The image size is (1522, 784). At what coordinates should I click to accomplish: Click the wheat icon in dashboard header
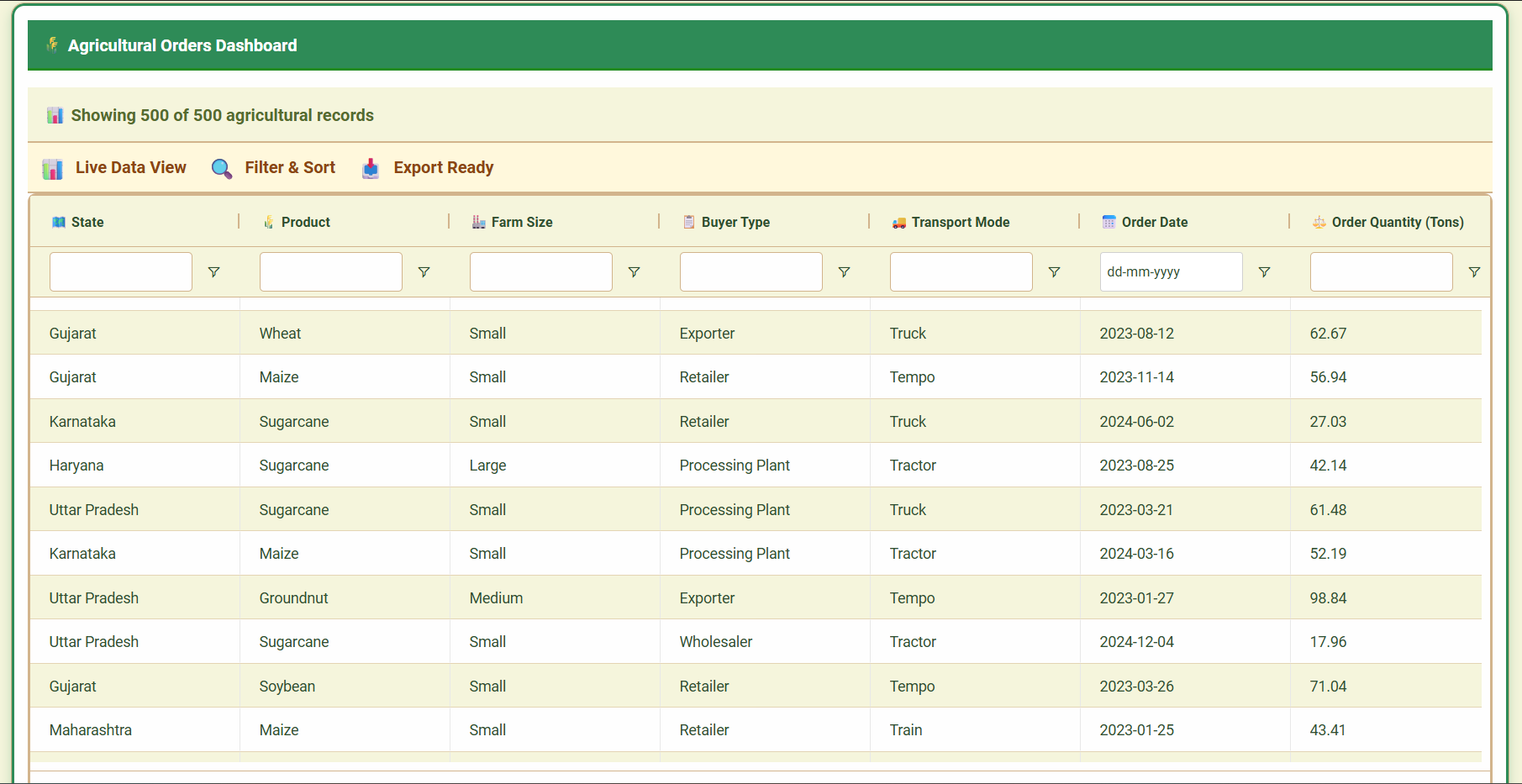pyautogui.click(x=52, y=45)
